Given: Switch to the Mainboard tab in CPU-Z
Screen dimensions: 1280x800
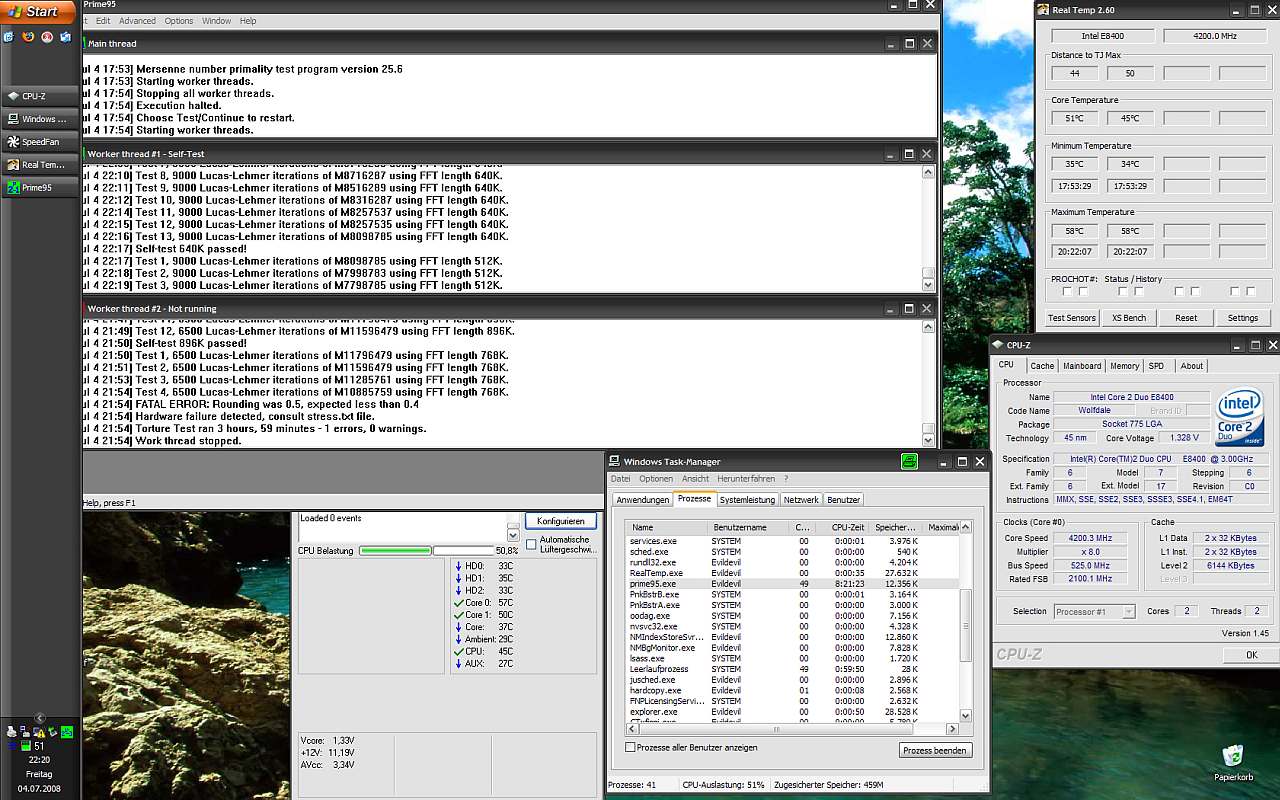Looking at the screenshot, I should click(1082, 366).
